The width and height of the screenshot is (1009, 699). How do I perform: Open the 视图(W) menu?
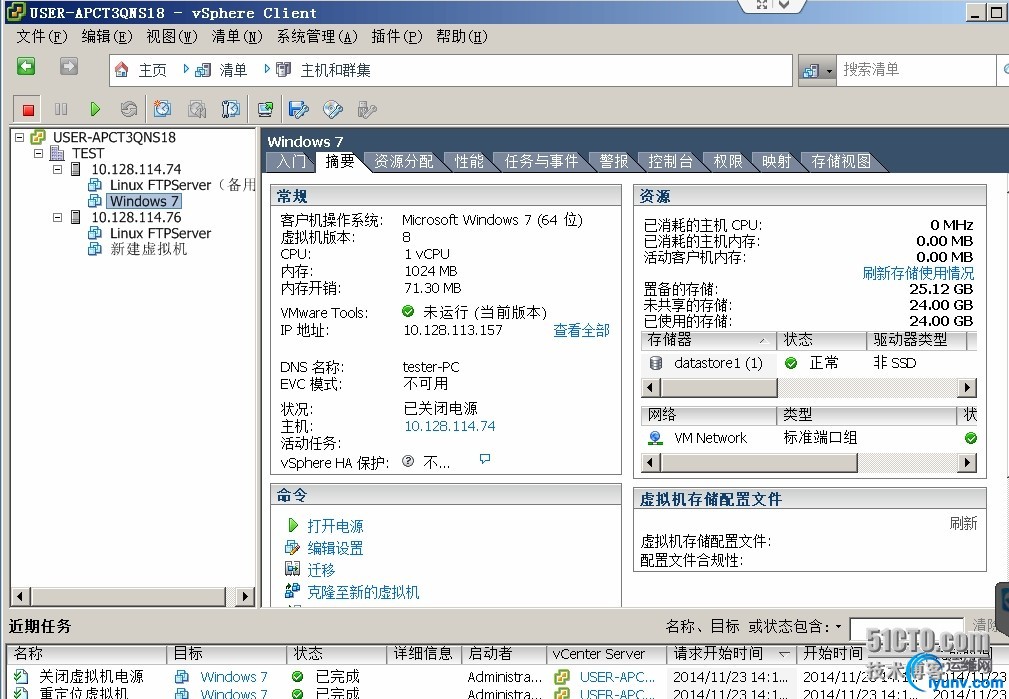pyautogui.click(x=172, y=37)
